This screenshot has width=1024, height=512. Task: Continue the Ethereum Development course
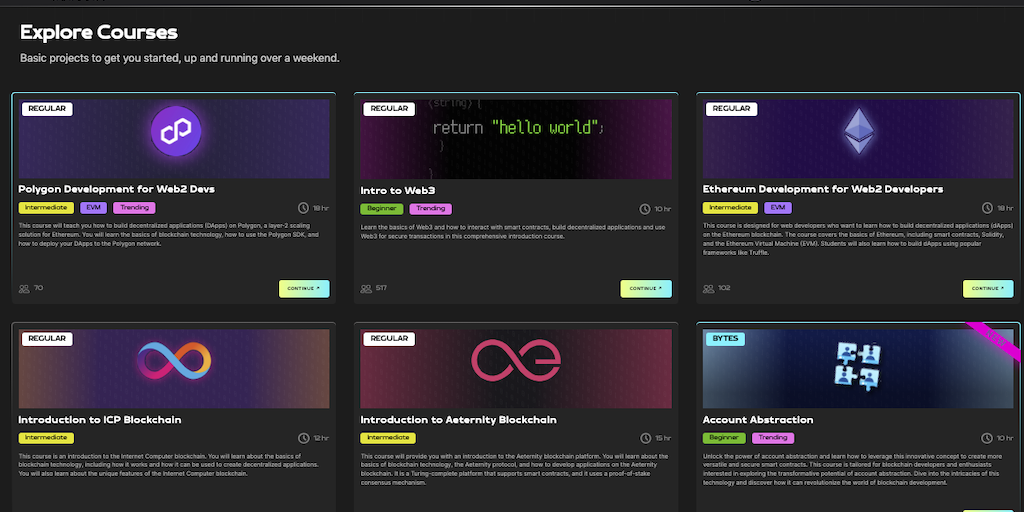point(988,289)
